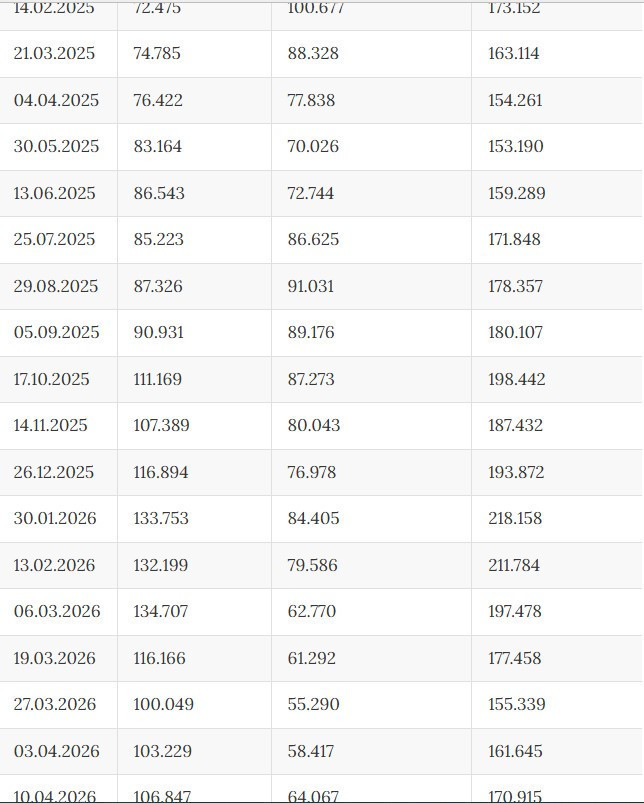Select the cell with 86.625

point(313,240)
